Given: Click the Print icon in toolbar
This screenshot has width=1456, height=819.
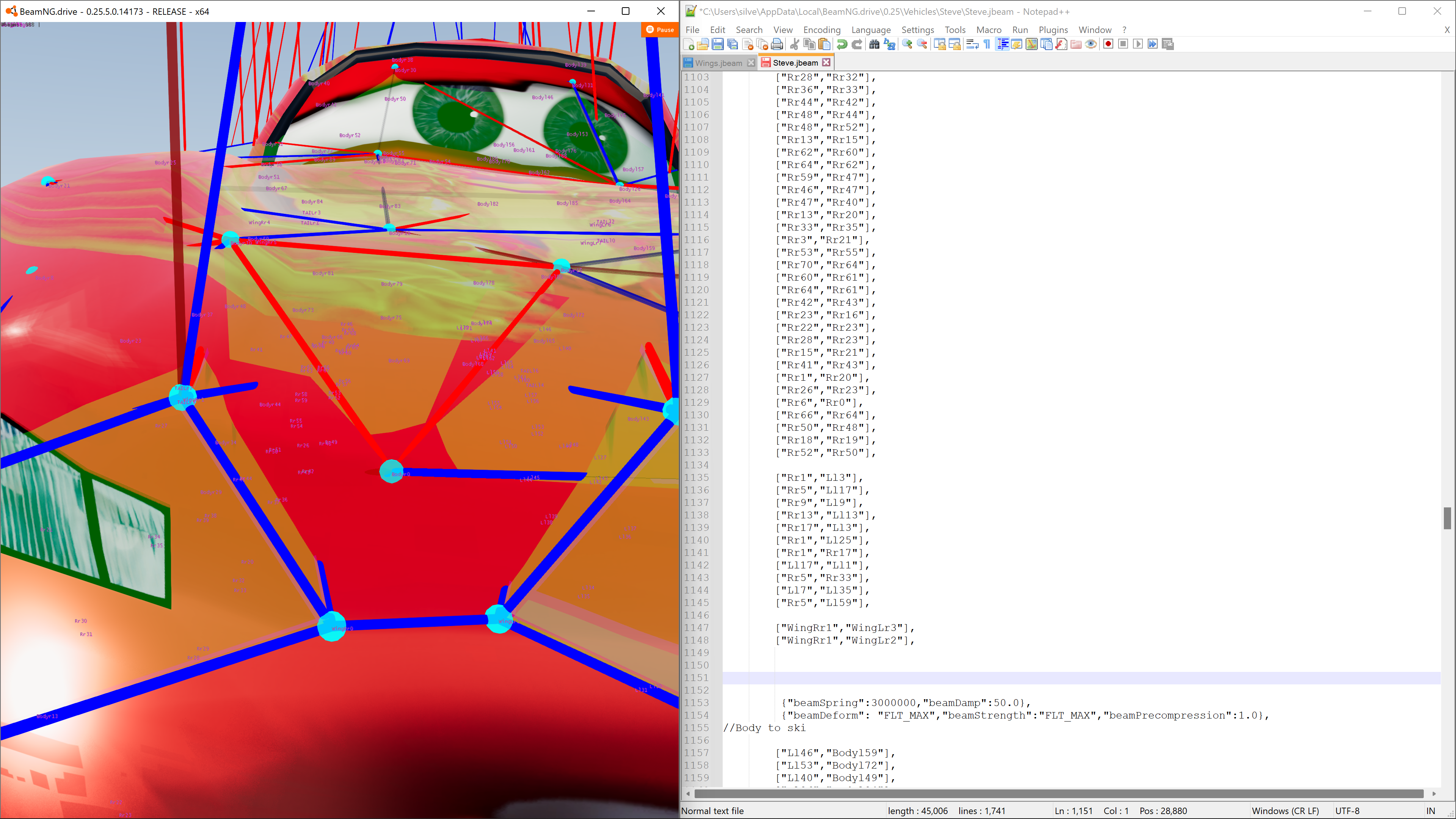Looking at the screenshot, I should pos(777,44).
